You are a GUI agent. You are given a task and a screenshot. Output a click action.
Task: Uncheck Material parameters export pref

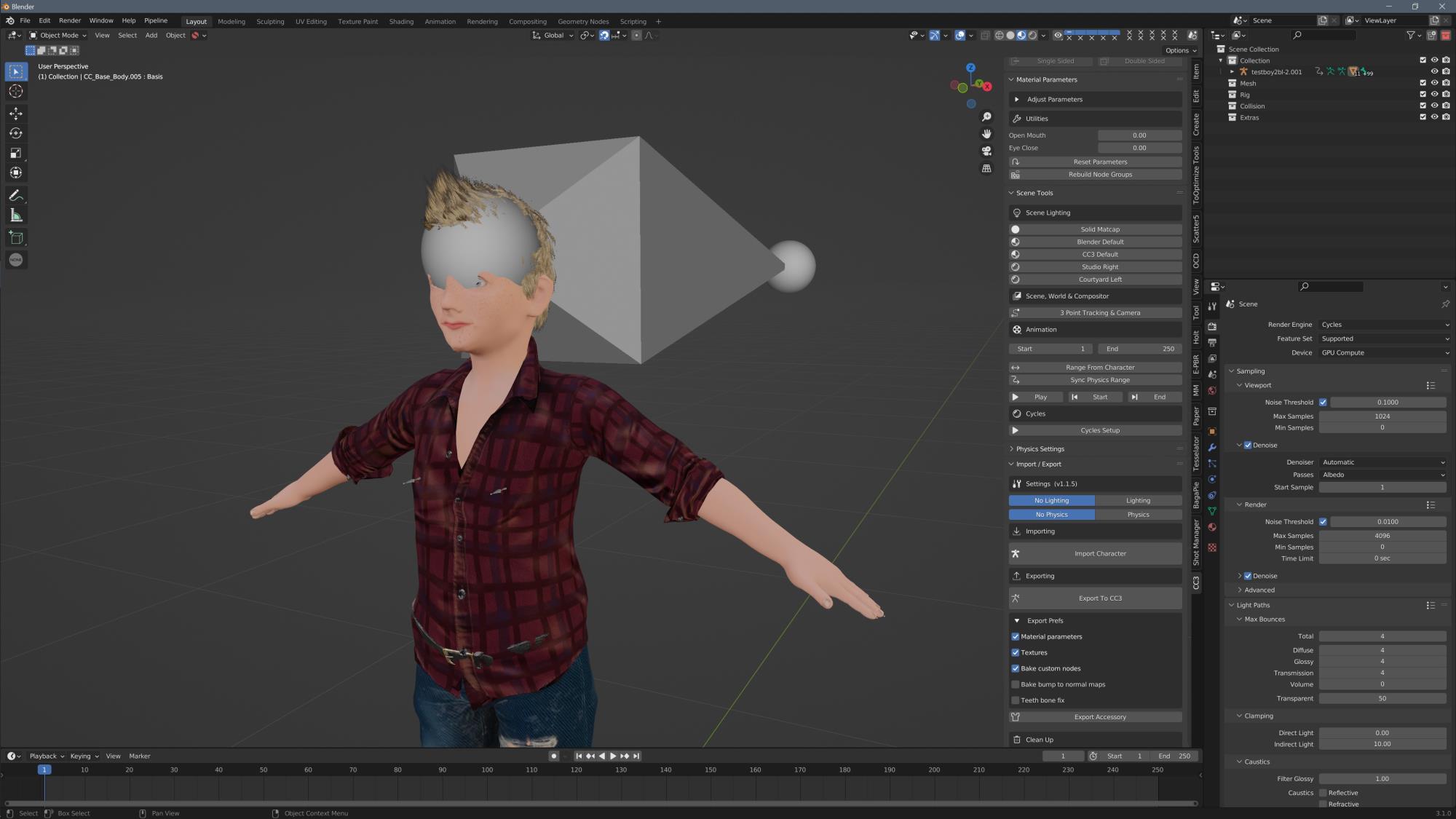(x=1016, y=637)
